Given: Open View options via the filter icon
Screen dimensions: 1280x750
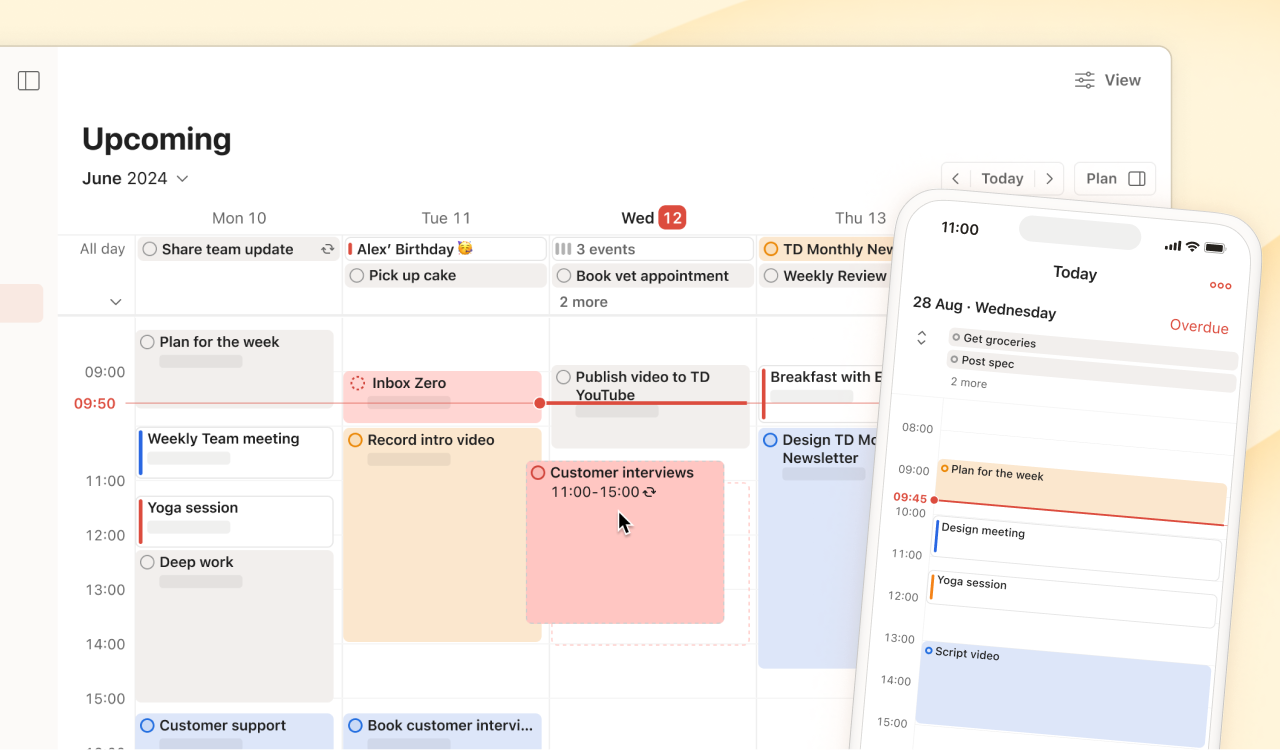Looking at the screenshot, I should point(1083,79).
